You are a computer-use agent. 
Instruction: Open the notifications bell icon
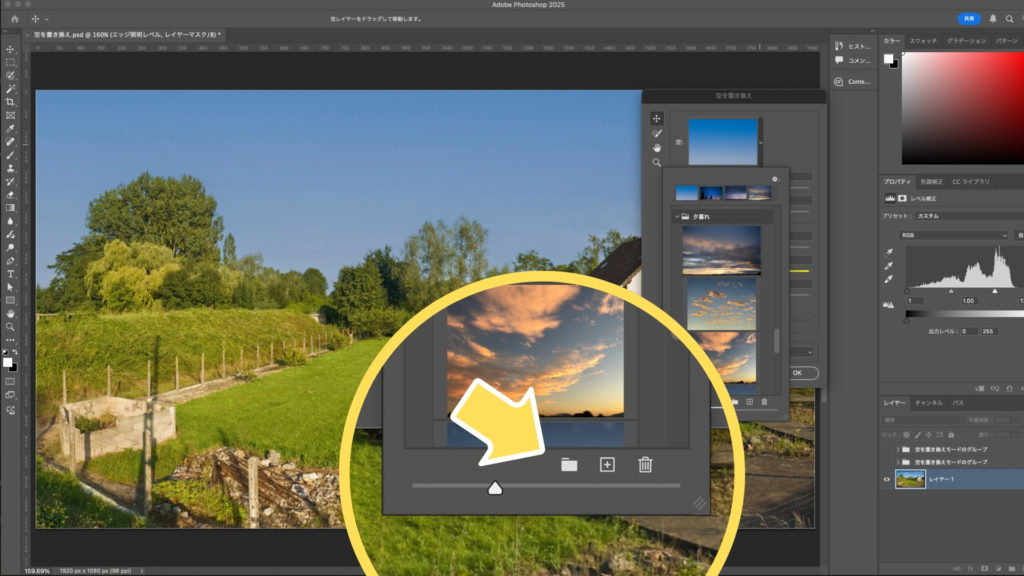point(993,19)
